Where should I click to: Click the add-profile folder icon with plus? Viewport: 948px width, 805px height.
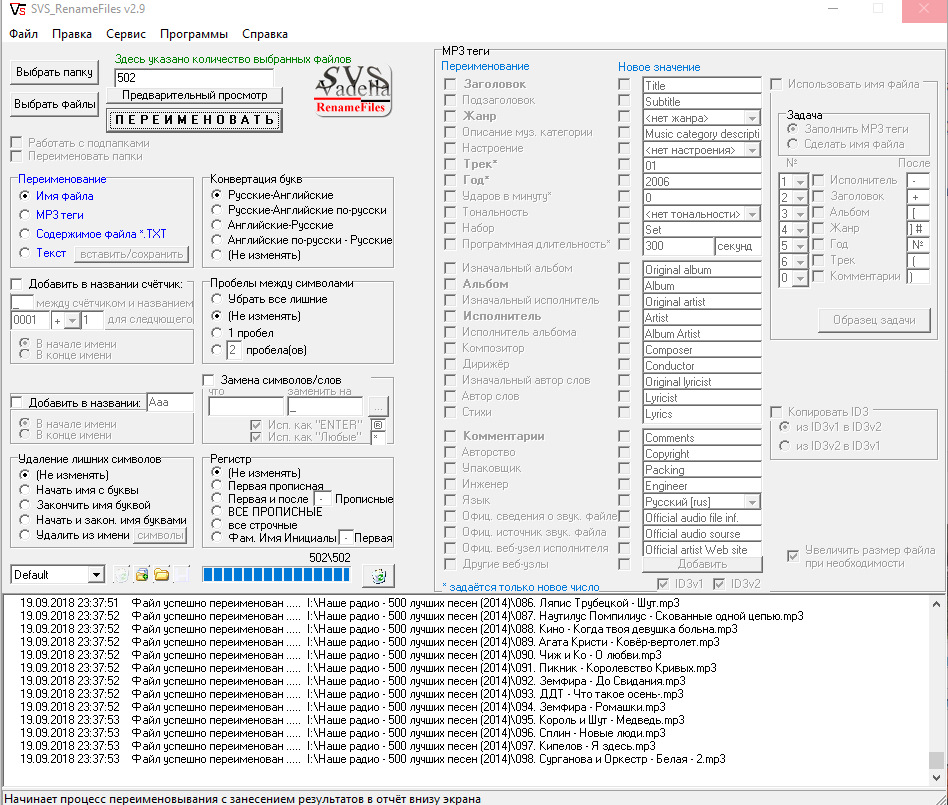pos(142,575)
